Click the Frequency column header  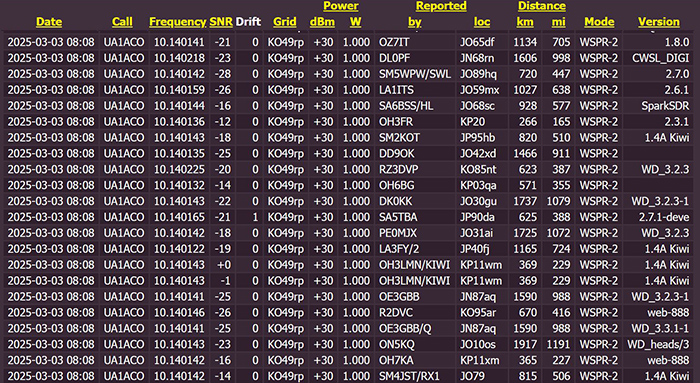(x=178, y=21)
